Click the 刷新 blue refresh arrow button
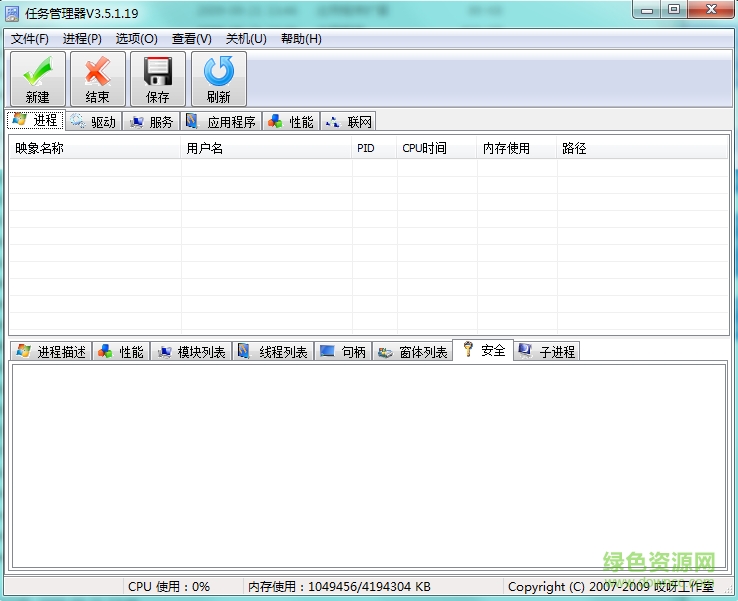Image resolution: width=738 pixels, height=601 pixels. pyautogui.click(x=218, y=79)
